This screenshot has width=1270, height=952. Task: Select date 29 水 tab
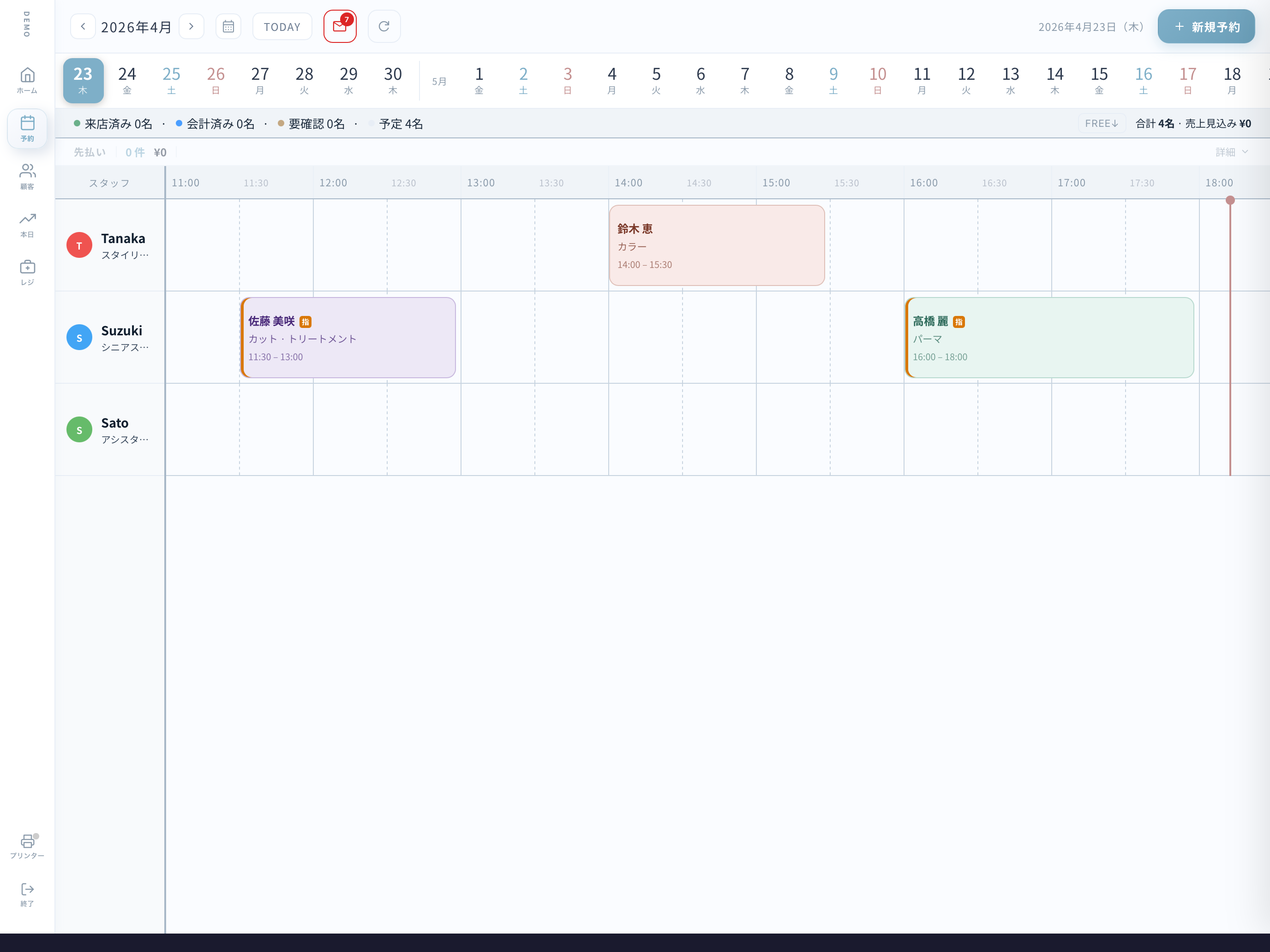click(348, 80)
